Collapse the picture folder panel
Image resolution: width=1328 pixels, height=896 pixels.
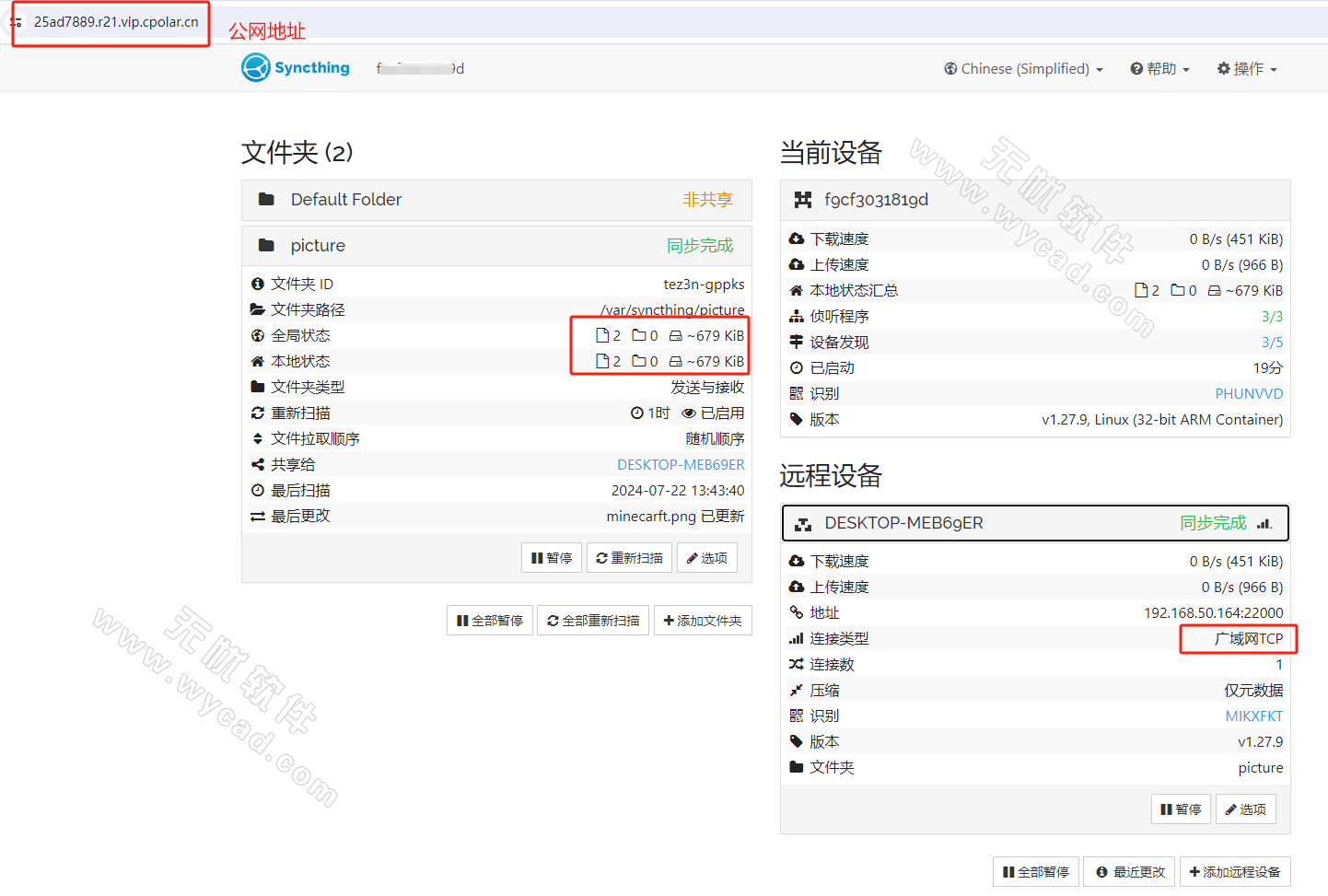[319, 245]
